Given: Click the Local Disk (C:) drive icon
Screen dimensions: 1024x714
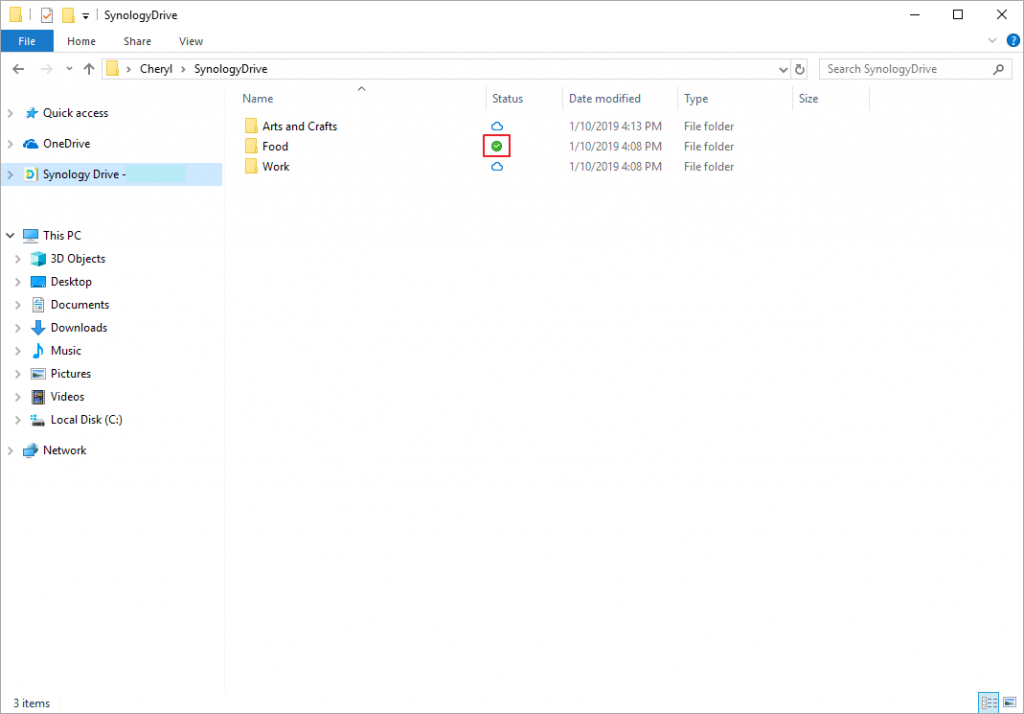Looking at the screenshot, I should click(38, 420).
